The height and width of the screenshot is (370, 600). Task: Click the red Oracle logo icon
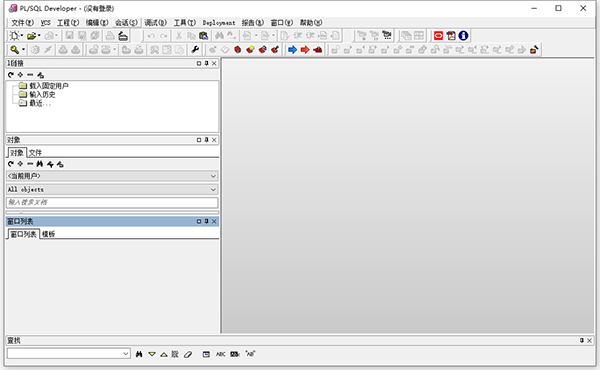coord(439,36)
